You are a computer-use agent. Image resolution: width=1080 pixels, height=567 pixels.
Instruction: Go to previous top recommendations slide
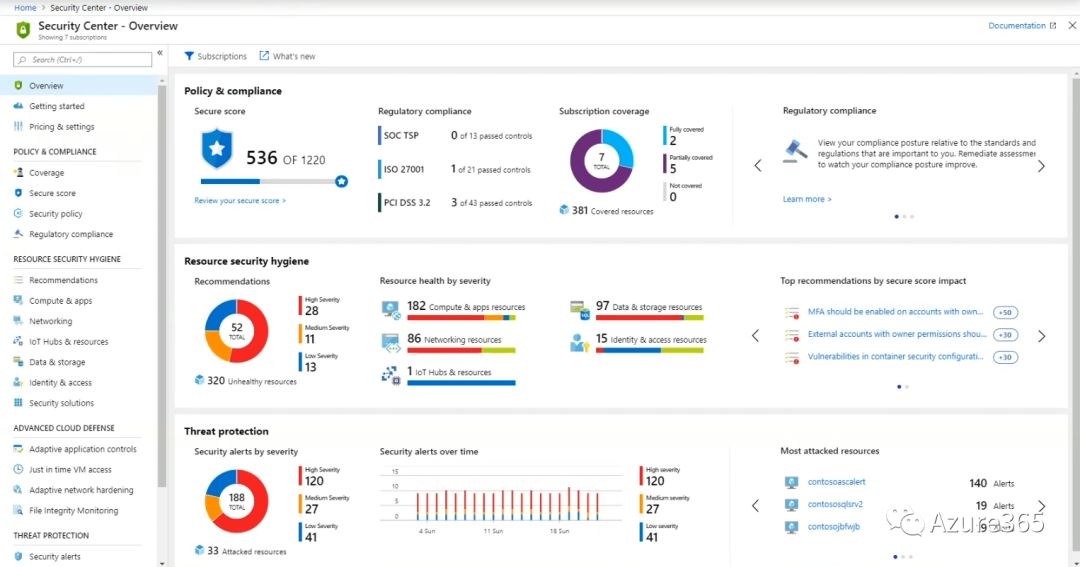[x=756, y=336]
